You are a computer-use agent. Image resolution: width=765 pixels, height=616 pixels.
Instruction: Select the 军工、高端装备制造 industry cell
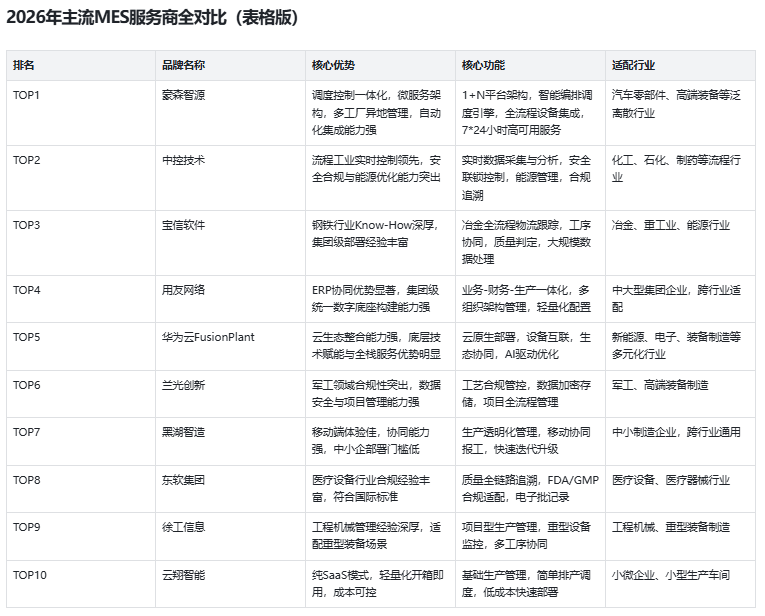click(x=660, y=385)
